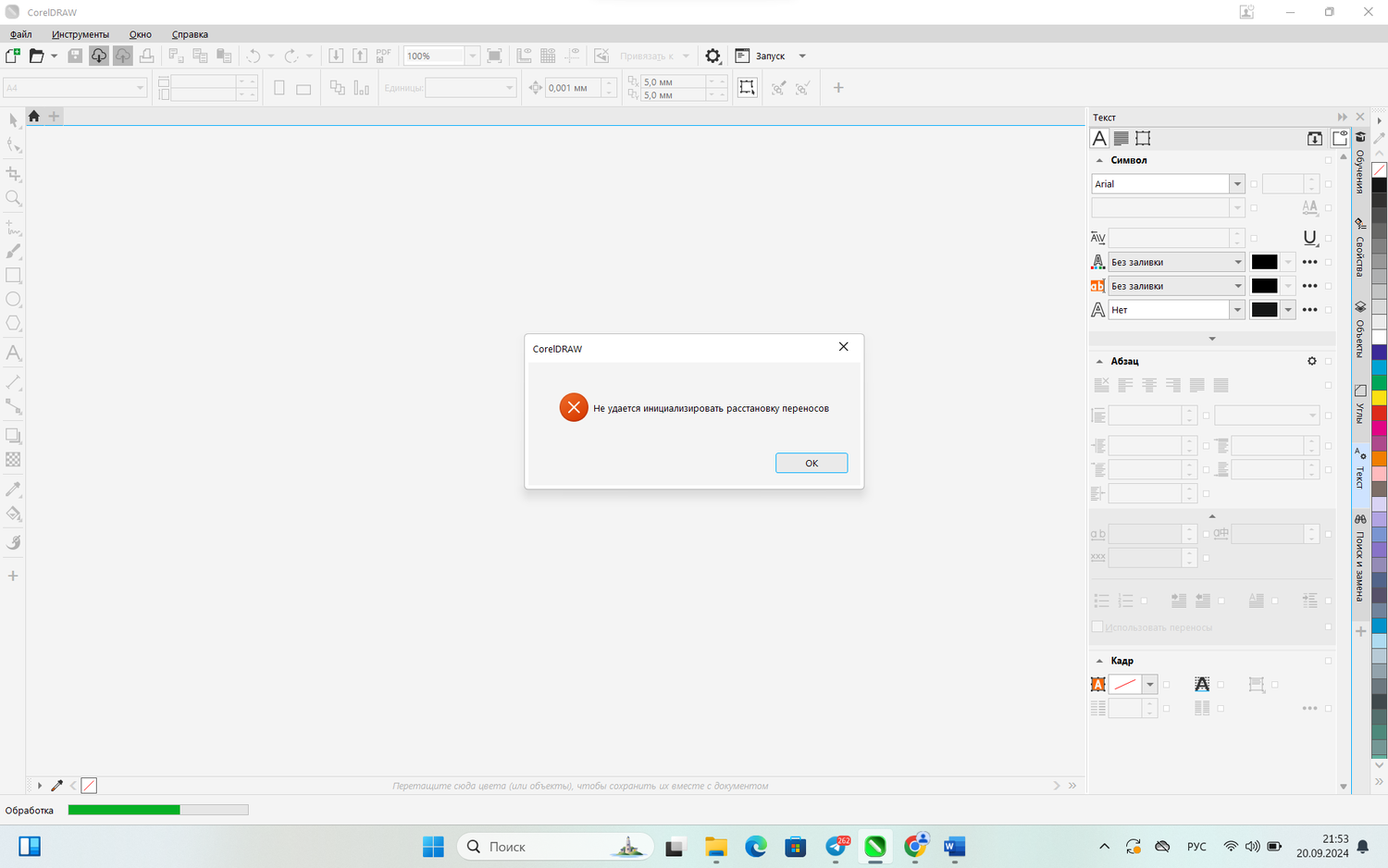Open Word from the taskbar

(954, 846)
